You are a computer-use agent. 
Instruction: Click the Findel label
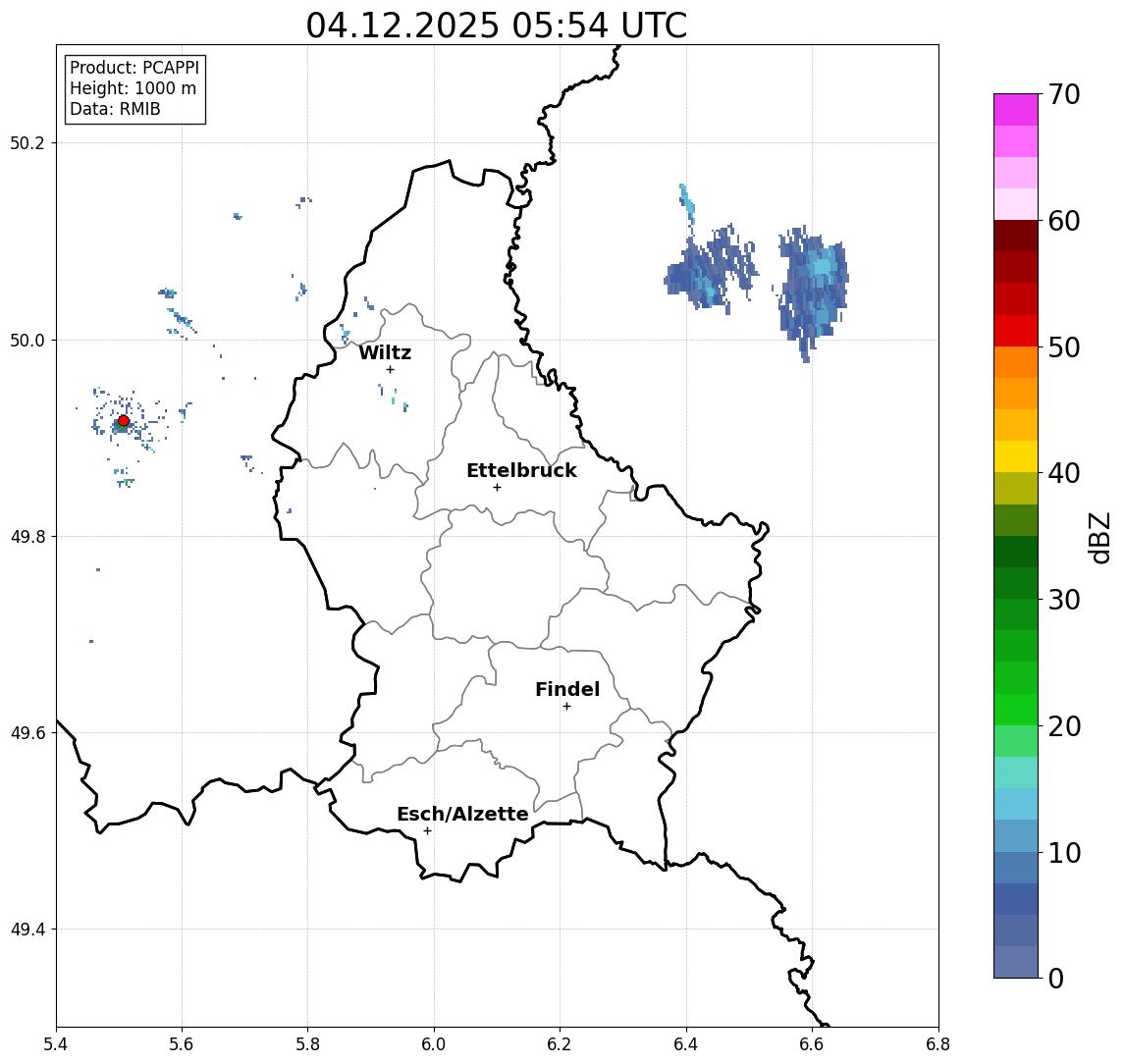point(567,689)
